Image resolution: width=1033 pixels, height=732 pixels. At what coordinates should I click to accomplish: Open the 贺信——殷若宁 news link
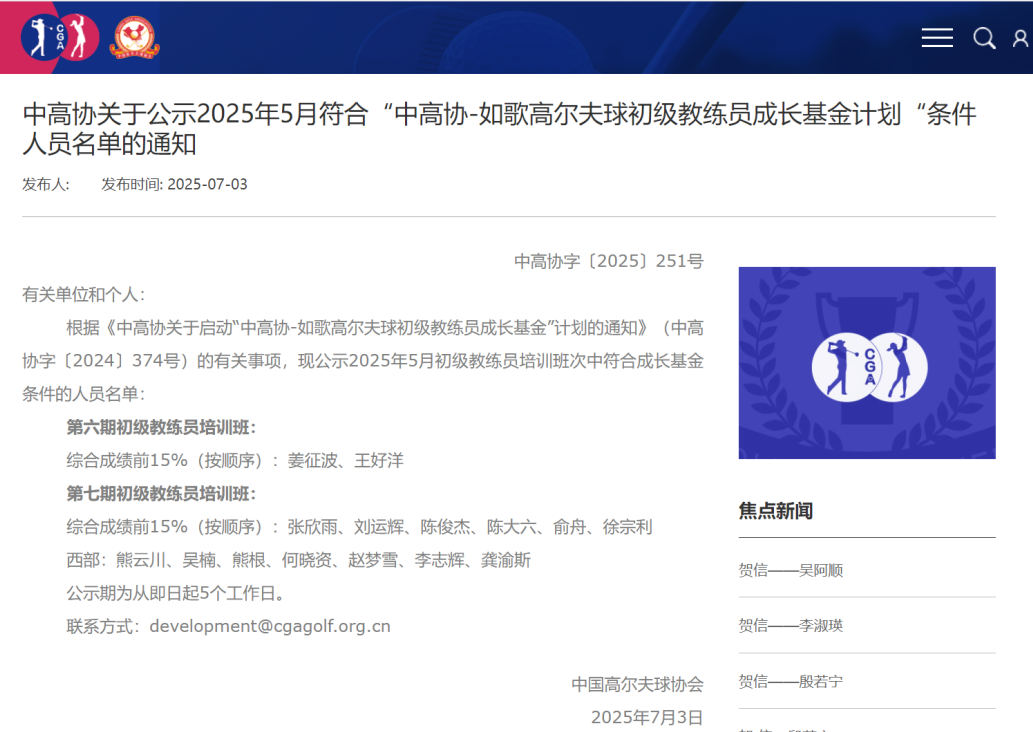point(791,681)
